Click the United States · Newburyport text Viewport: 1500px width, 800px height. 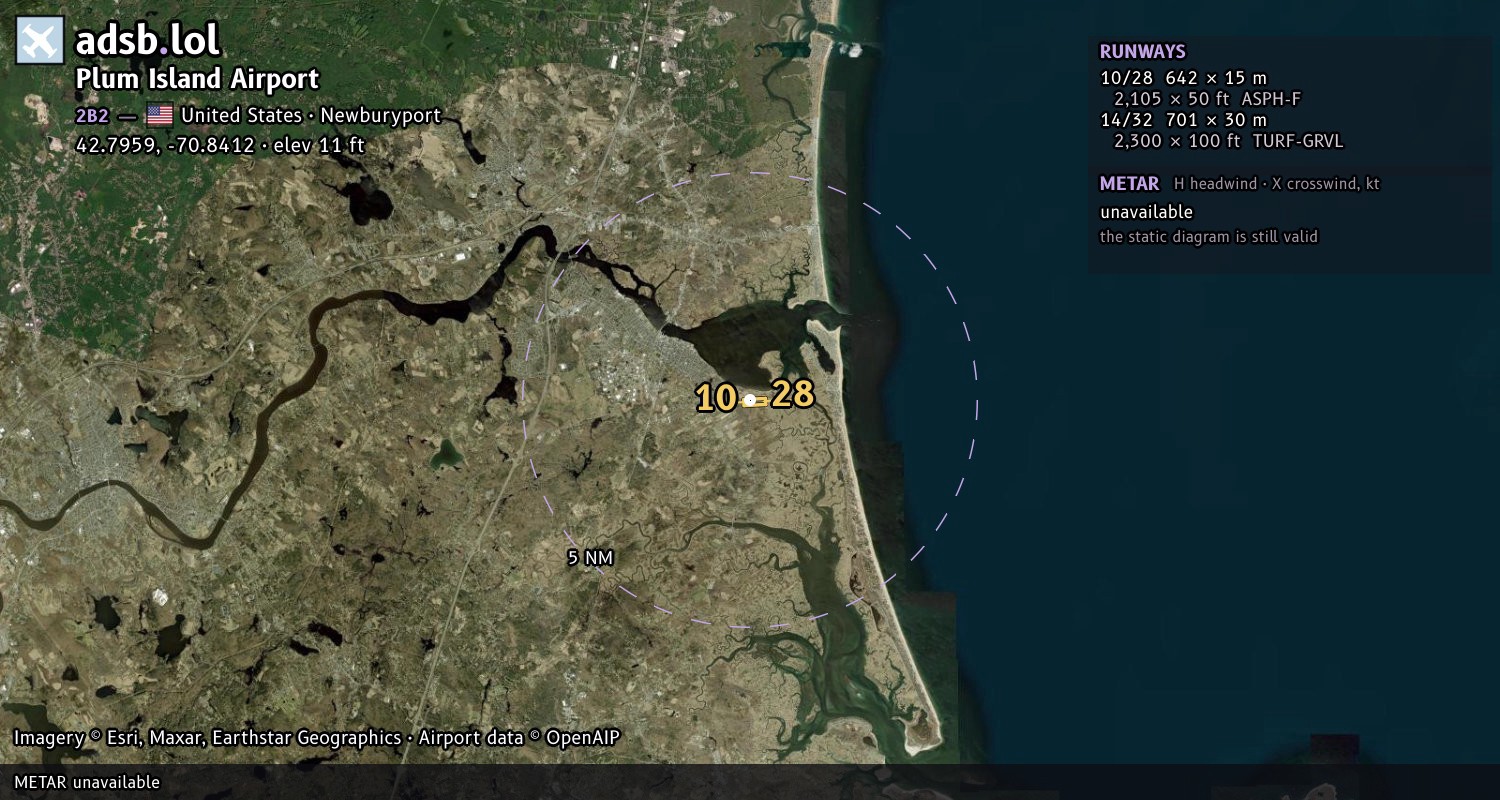pos(311,115)
